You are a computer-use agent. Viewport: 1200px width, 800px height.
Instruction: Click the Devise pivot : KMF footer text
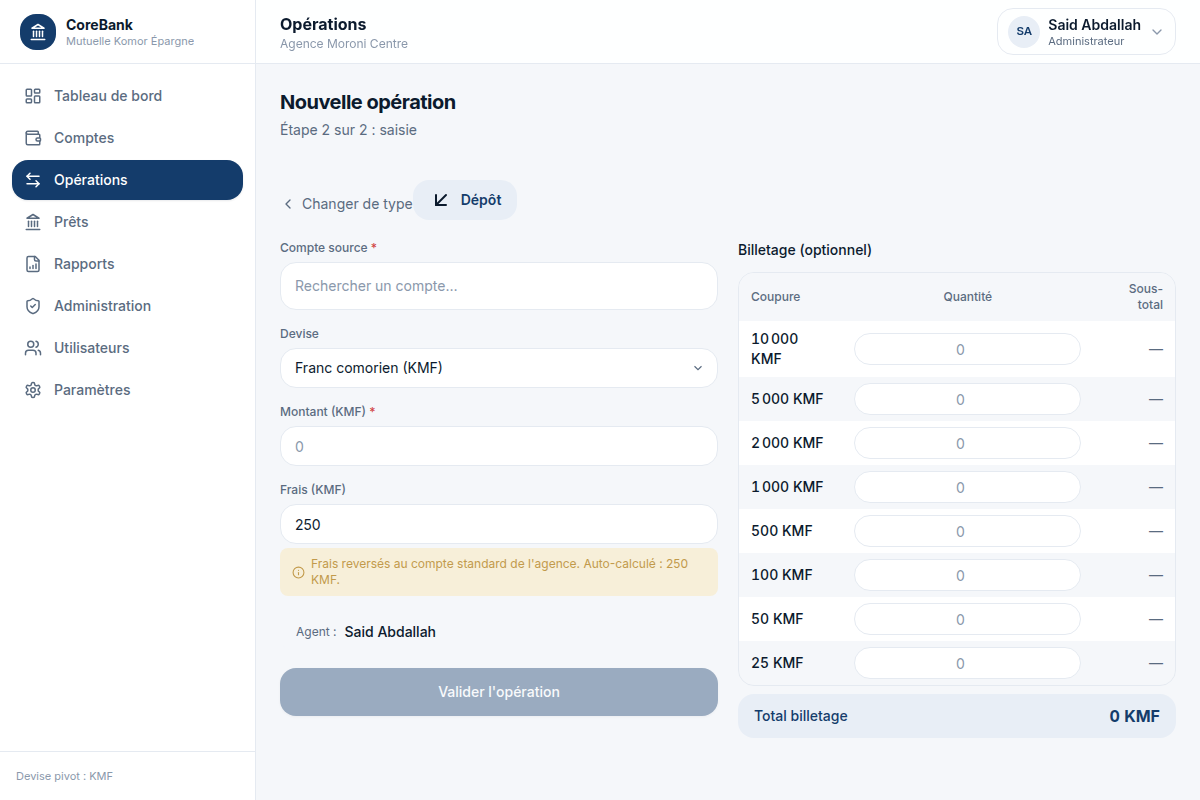pyautogui.click(x=64, y=776)
